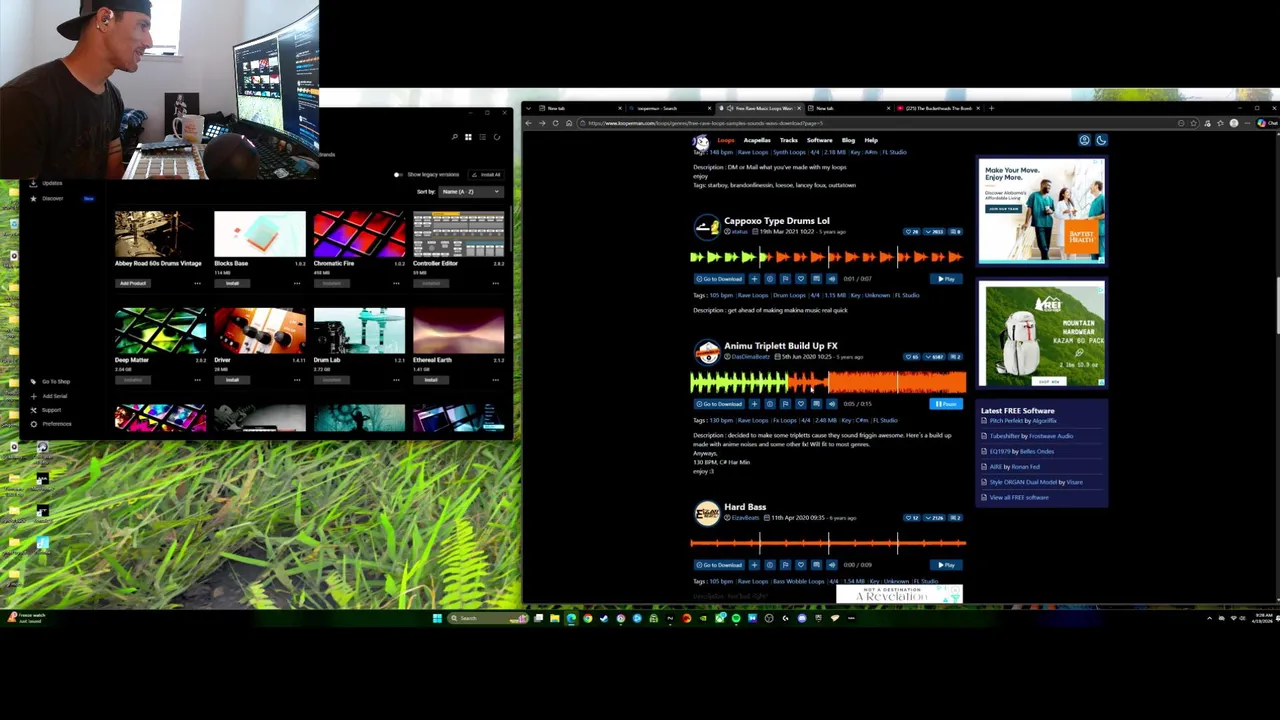Click plus icon under Cappoxo Type Drums
This screenshot has height=720, width=1280.
[754, 279]
